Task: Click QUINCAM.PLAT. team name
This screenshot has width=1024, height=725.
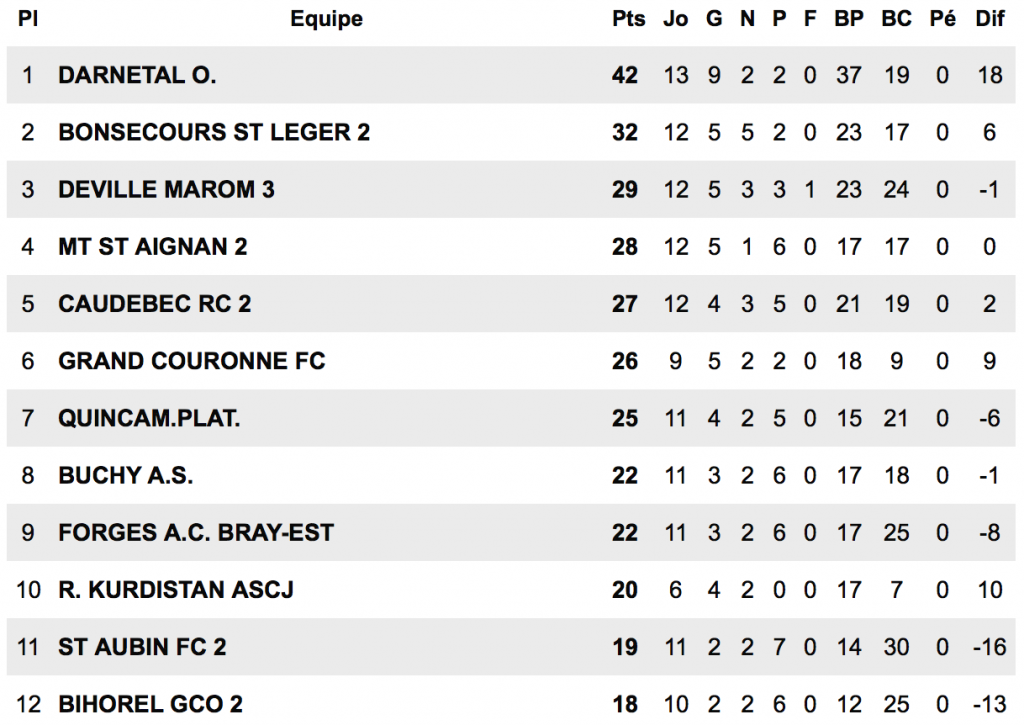Action: (149, 418)
